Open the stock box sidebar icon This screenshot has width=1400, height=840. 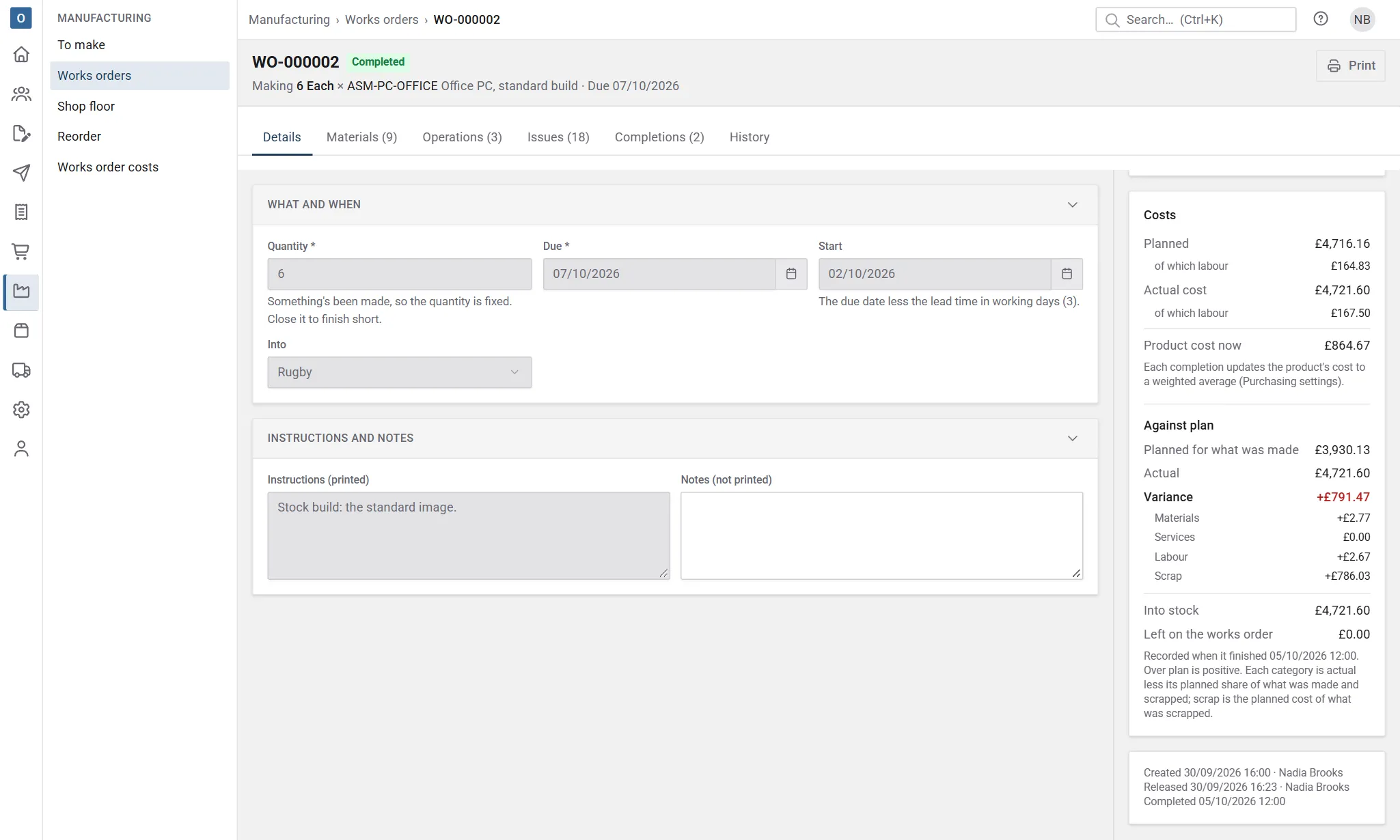coord(21,331)
